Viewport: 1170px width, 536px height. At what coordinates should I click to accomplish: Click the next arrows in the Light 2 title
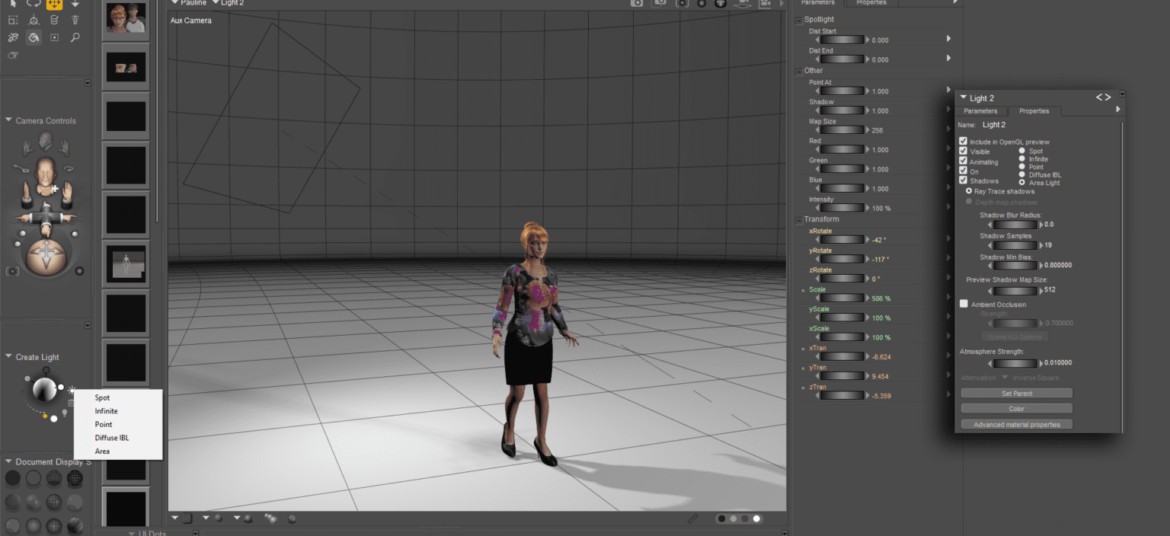point(1103,97)
